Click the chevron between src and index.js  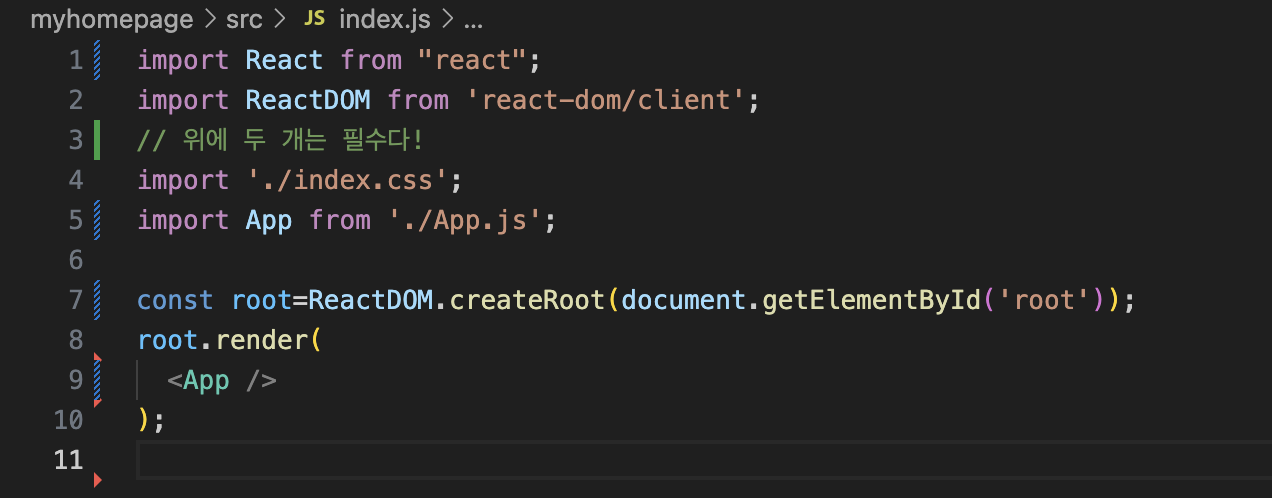click(x=279, y=19)
